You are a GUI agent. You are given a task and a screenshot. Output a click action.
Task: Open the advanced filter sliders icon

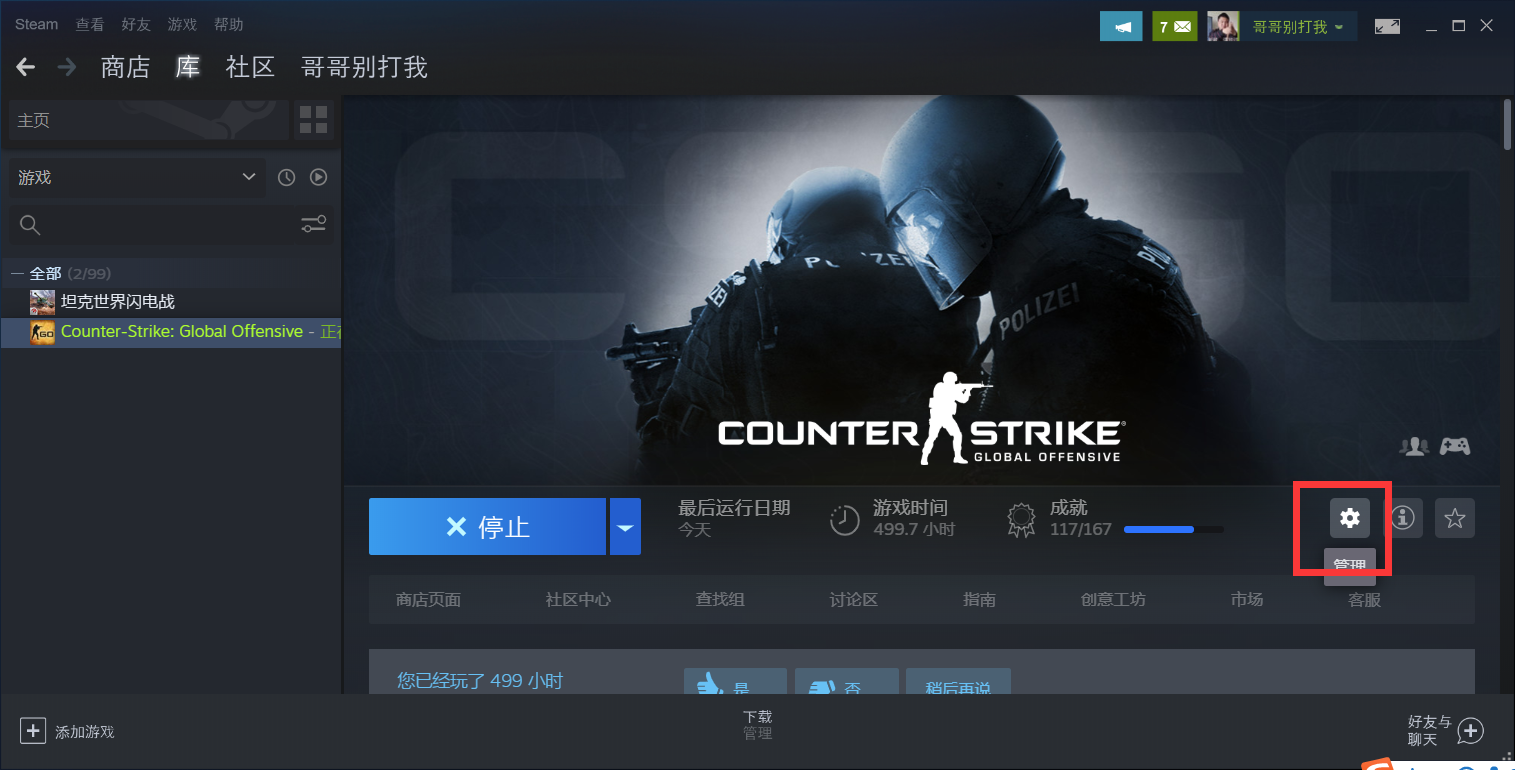click(314, 225)
